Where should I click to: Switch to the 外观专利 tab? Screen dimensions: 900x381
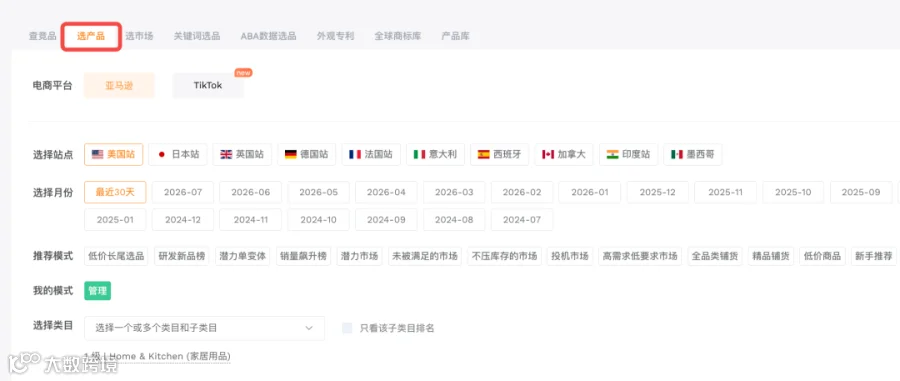pos(335,36)
